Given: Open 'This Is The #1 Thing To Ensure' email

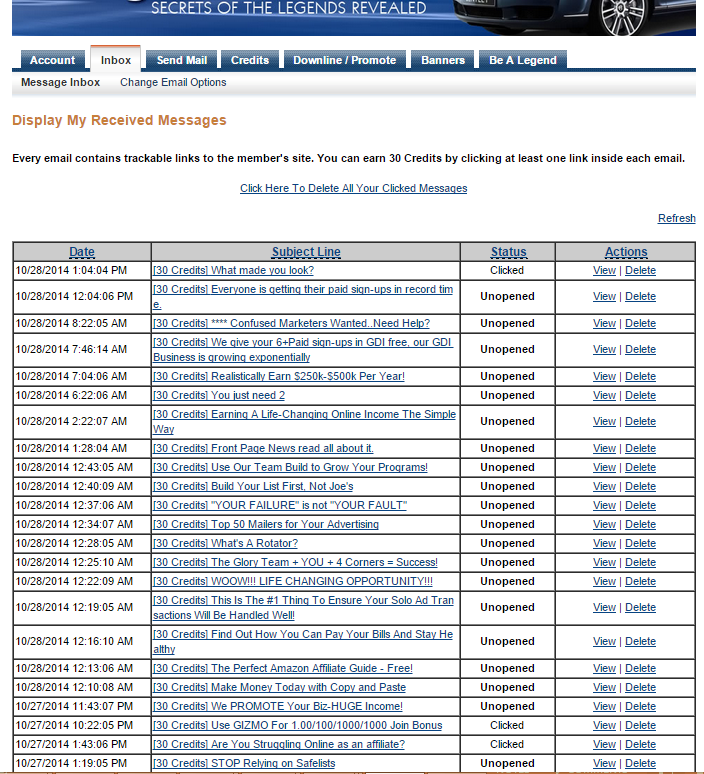Looking at the screenshot, I should pos(303,608).
